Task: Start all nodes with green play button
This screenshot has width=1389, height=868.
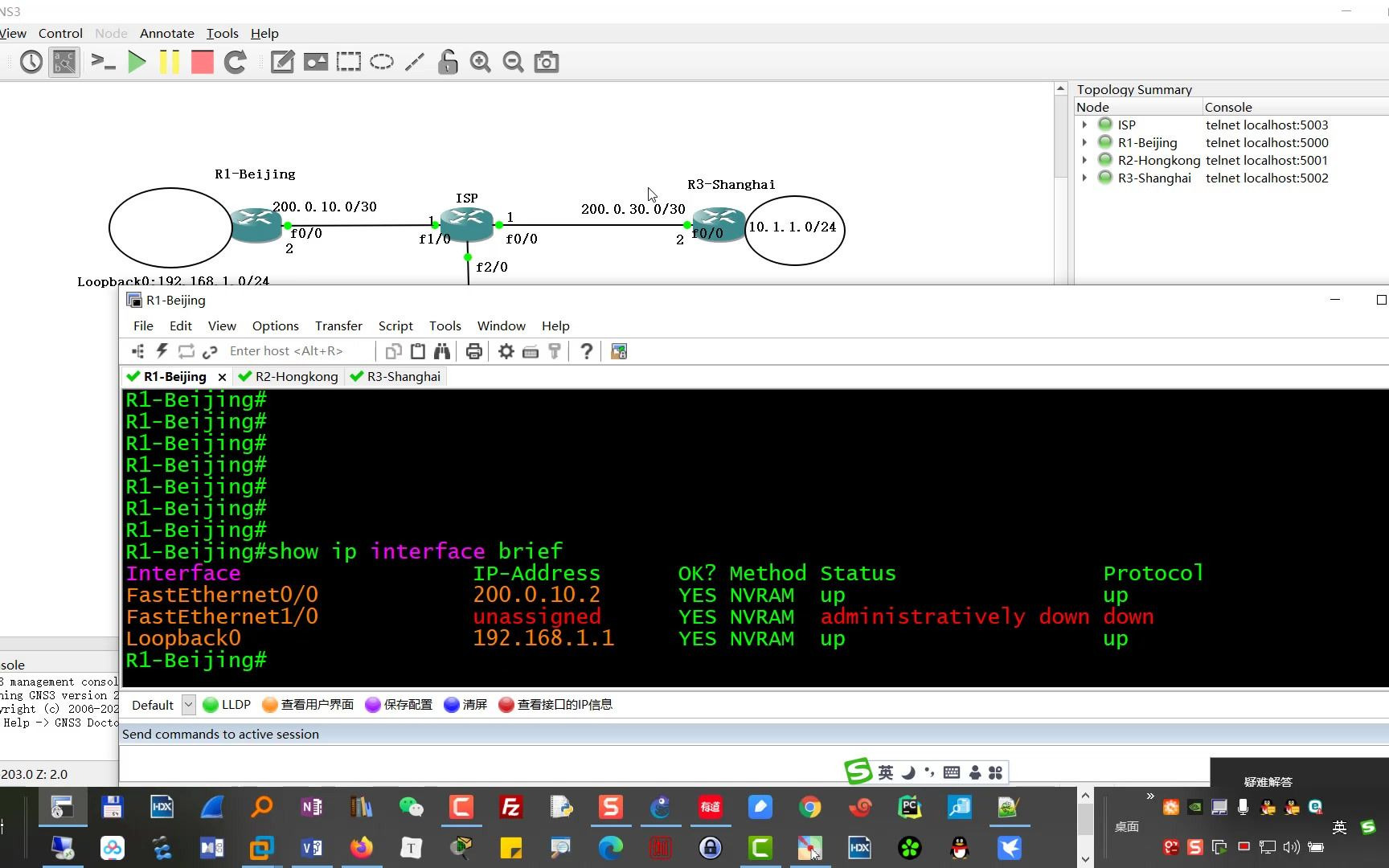Action: tap(137, 62)
